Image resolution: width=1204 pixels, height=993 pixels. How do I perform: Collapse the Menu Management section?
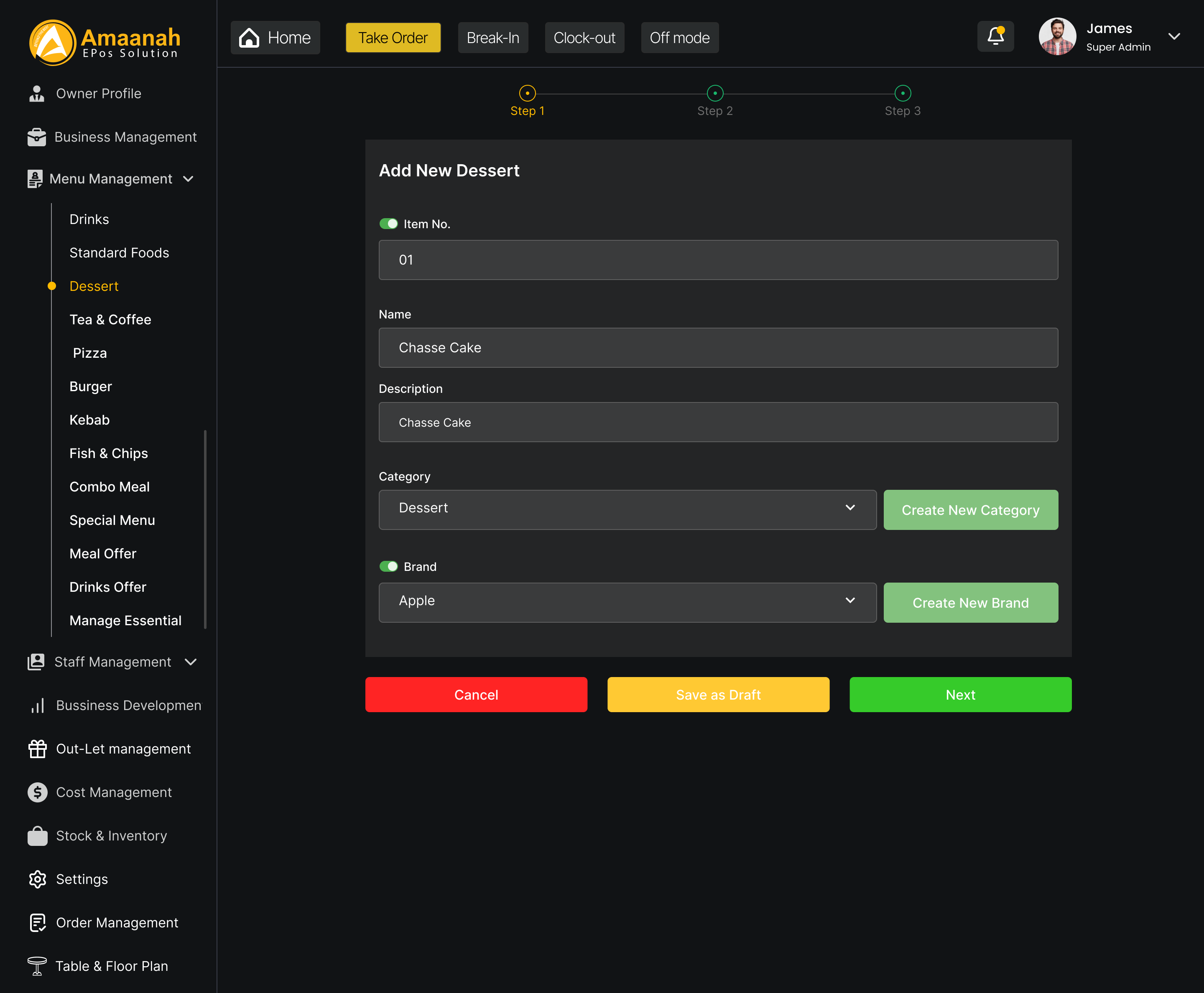tap(189, 178)
